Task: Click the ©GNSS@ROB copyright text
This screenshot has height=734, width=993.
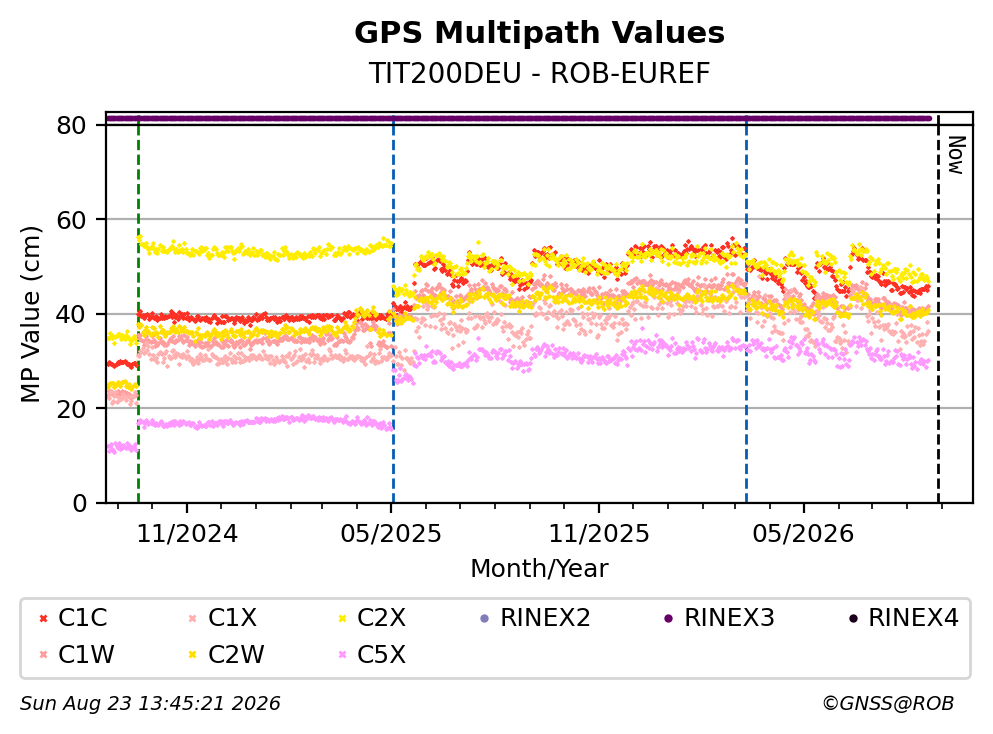Action: [x=888, y=703]
